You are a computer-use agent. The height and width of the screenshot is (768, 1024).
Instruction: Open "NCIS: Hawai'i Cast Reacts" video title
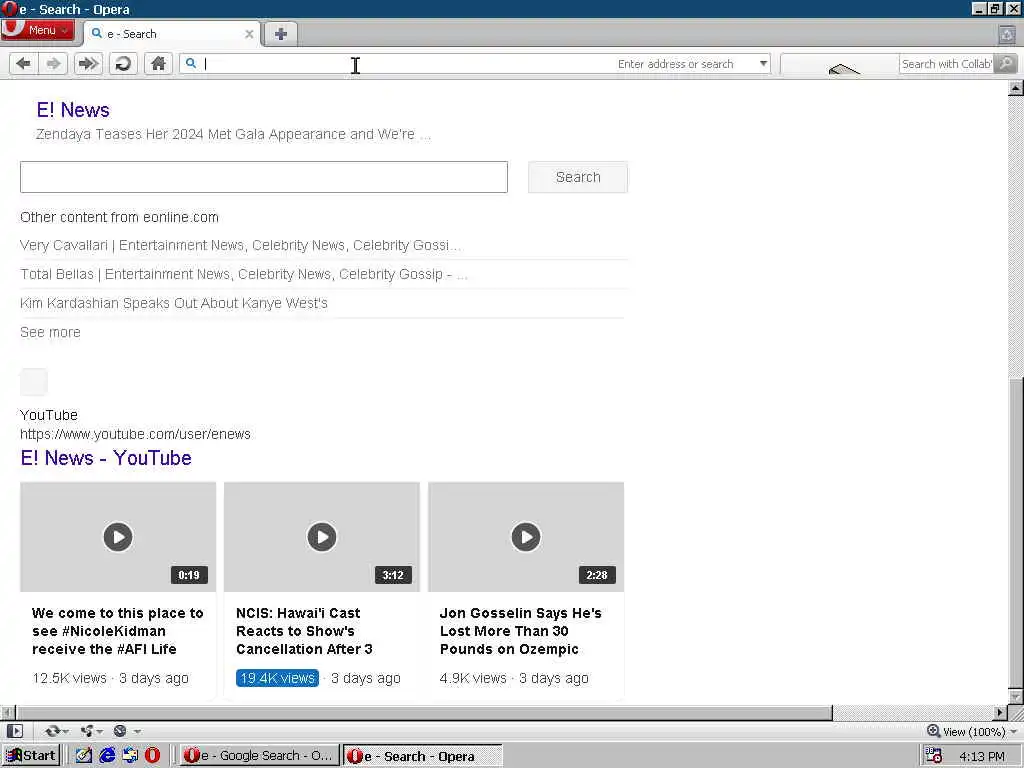click(x=304, y=631)
